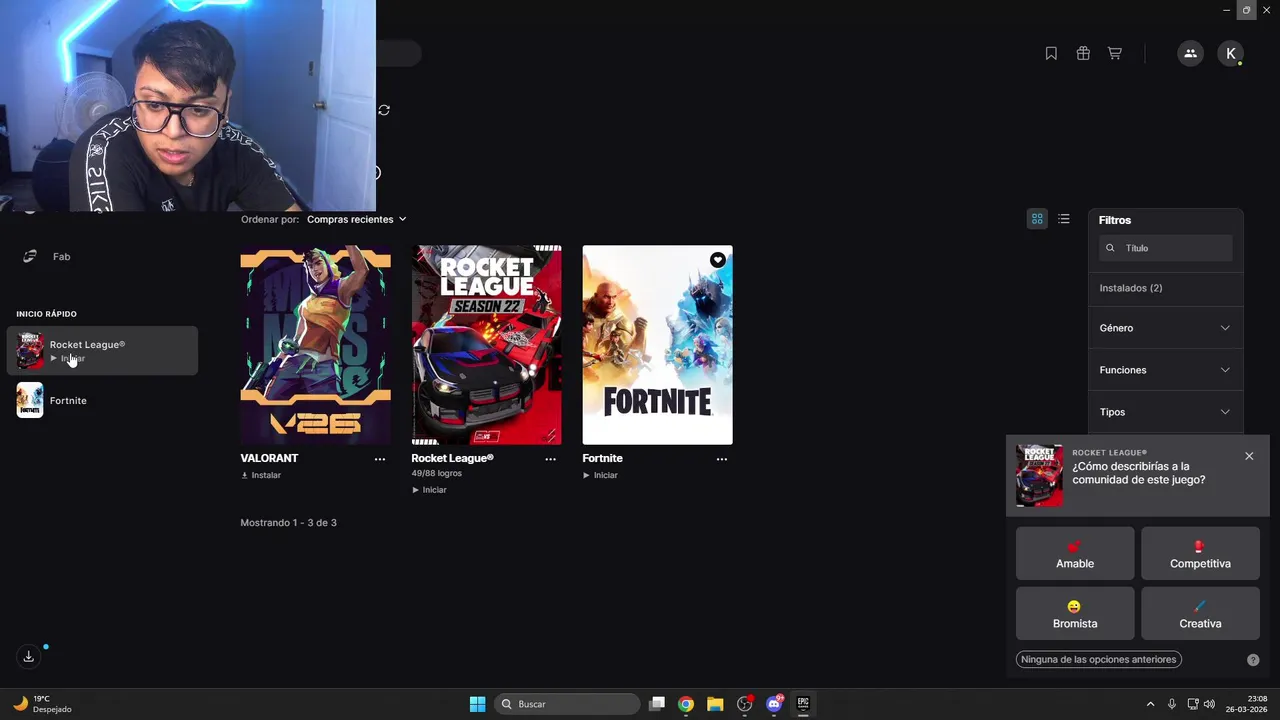Open the shopping cart icon
The width and height of the screenshot is (1280, 720).
click(1115, 54)
